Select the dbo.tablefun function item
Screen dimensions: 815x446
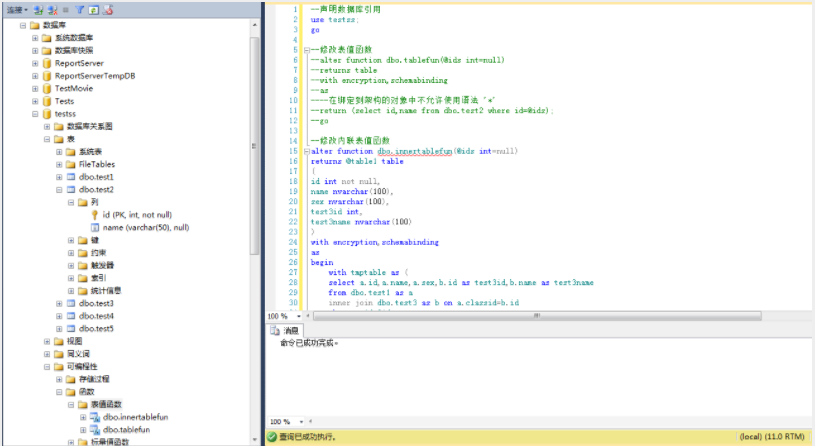[126, 430]
